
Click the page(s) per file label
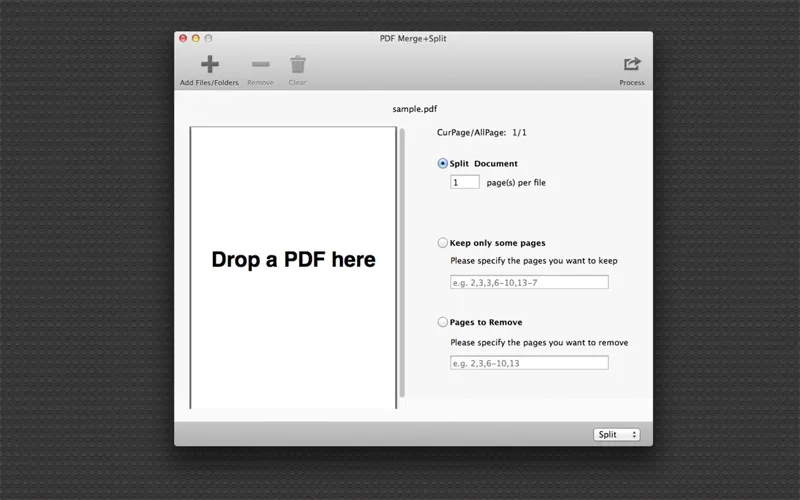[x=516, y=183]
